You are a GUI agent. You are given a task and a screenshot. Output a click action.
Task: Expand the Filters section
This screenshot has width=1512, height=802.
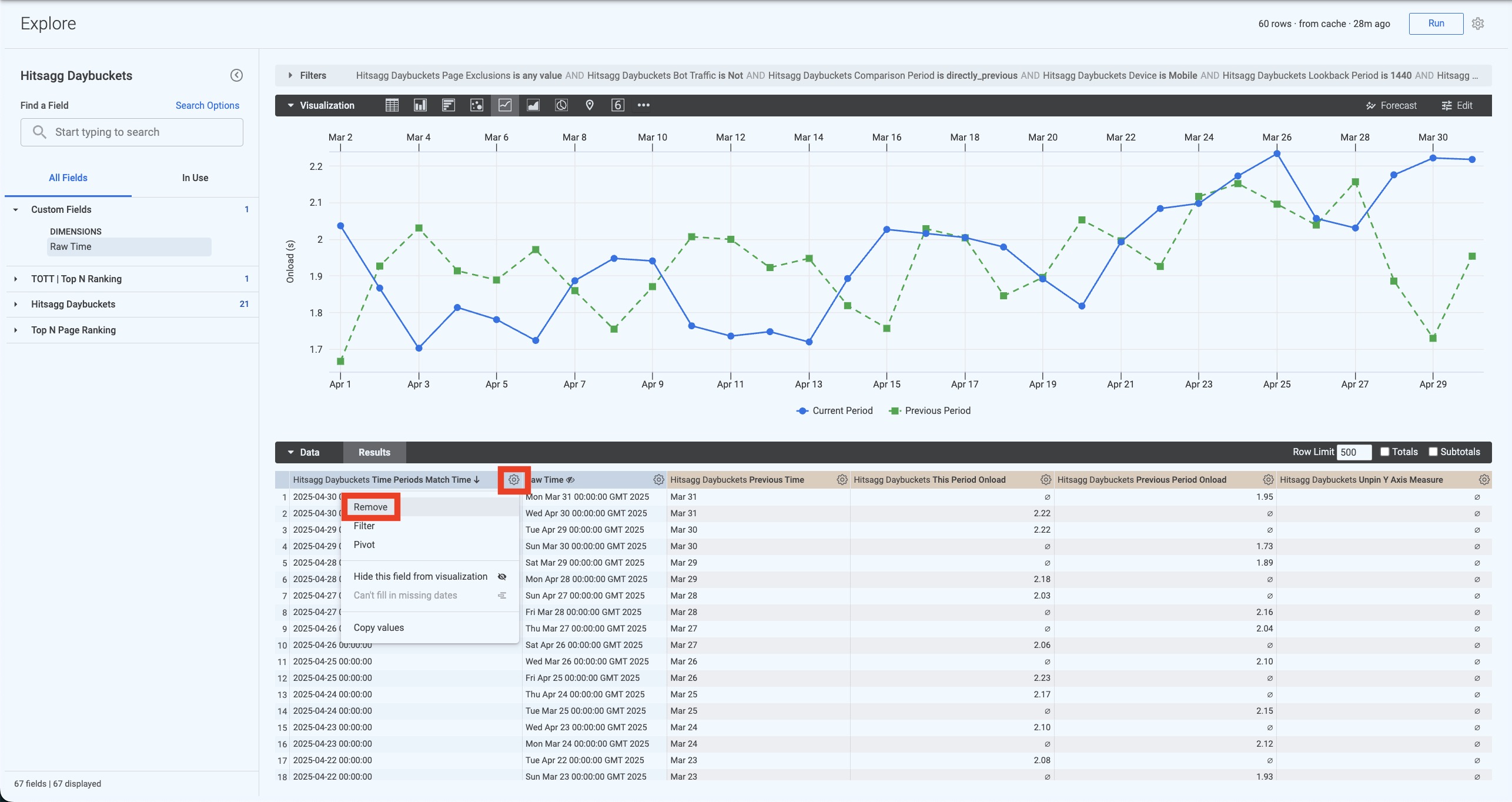(x=290, y=75)
